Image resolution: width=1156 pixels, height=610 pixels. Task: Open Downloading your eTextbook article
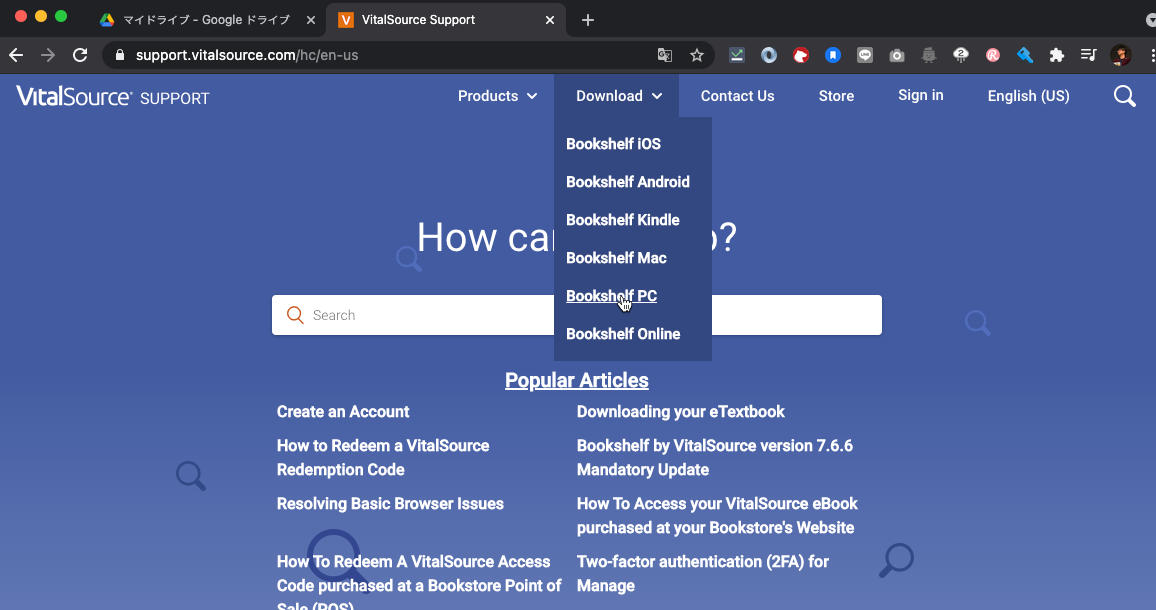[x=680, y=412]
